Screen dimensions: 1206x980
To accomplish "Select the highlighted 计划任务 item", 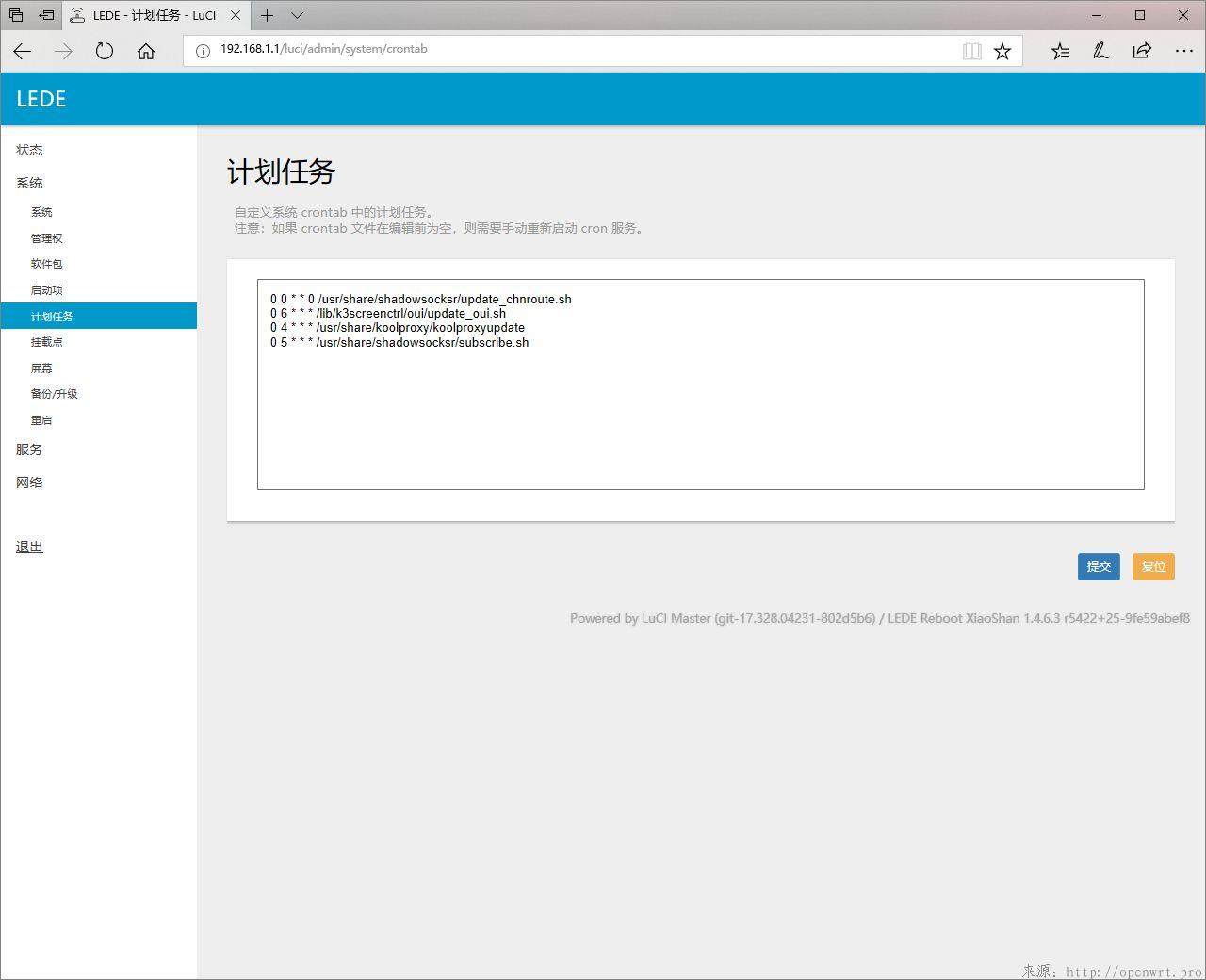I will tap(98, 316).
